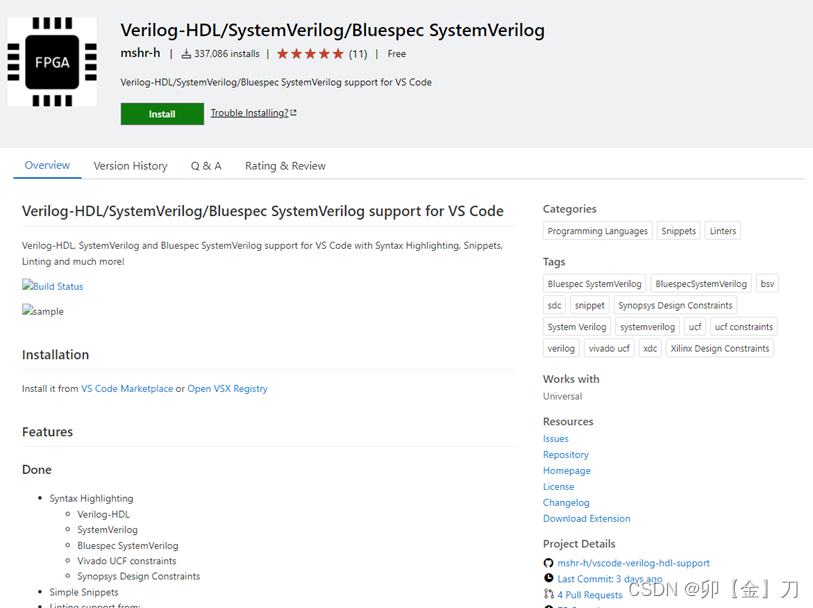The width and height of the screenshot is (813, 608).
Task: Open the Rating & Review tab
Action: (x=285, y=166)
